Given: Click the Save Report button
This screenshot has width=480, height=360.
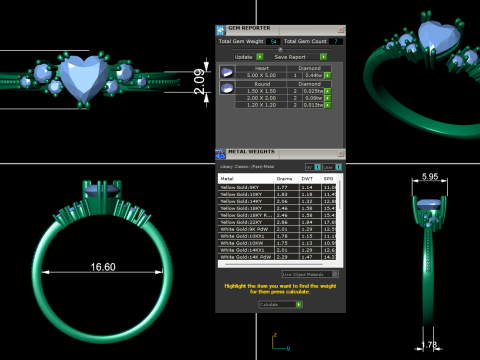Looking at the screenshot, I should [300, 57].
